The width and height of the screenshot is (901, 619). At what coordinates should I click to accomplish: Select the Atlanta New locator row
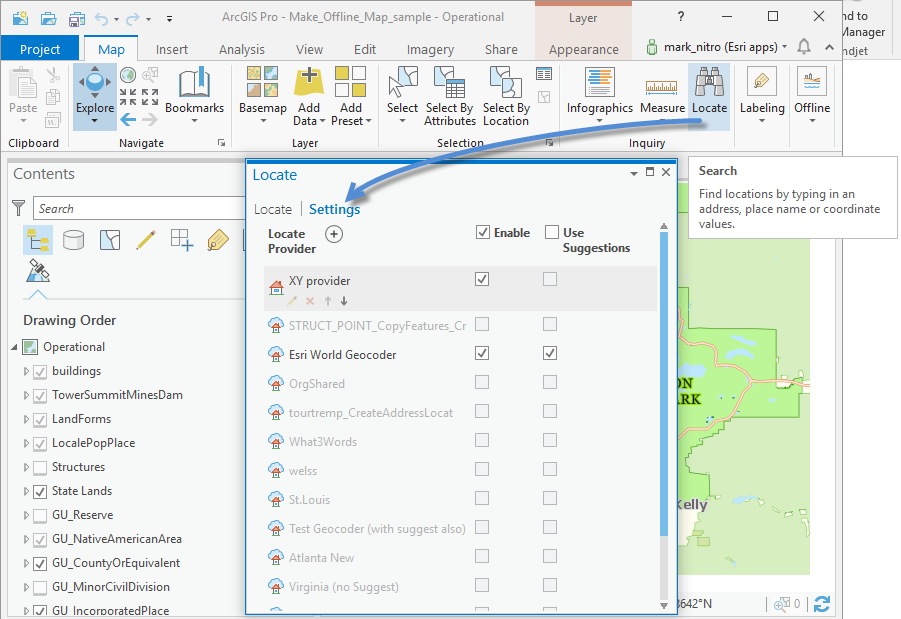click(x=321, y=558)
